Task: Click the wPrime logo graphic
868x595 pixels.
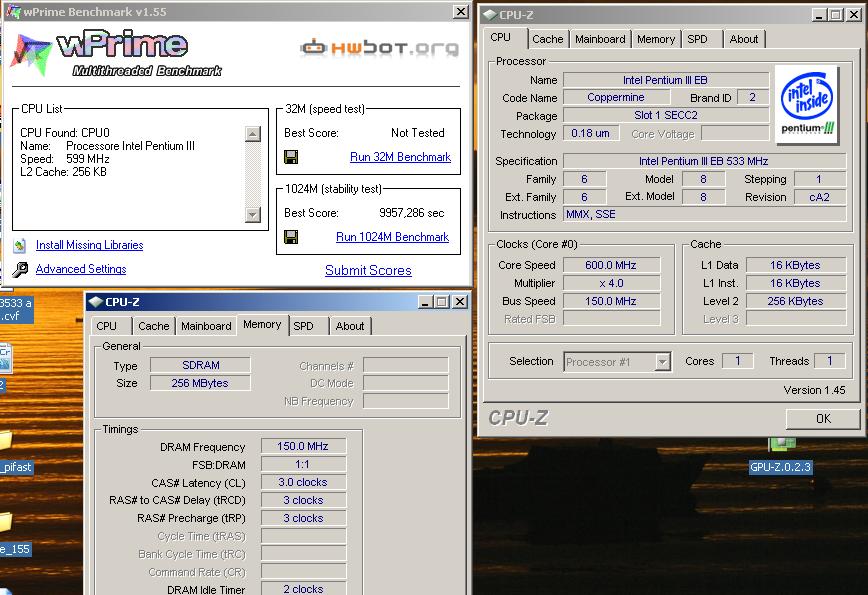Action: click(116, 54)
